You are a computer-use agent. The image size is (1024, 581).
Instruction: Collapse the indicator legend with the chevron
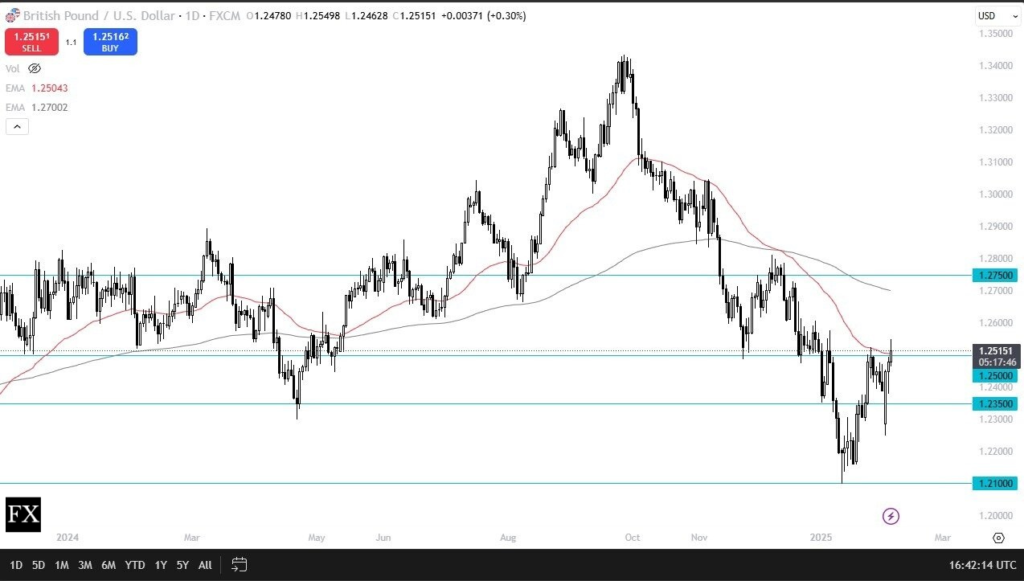(x=15, y=126)
